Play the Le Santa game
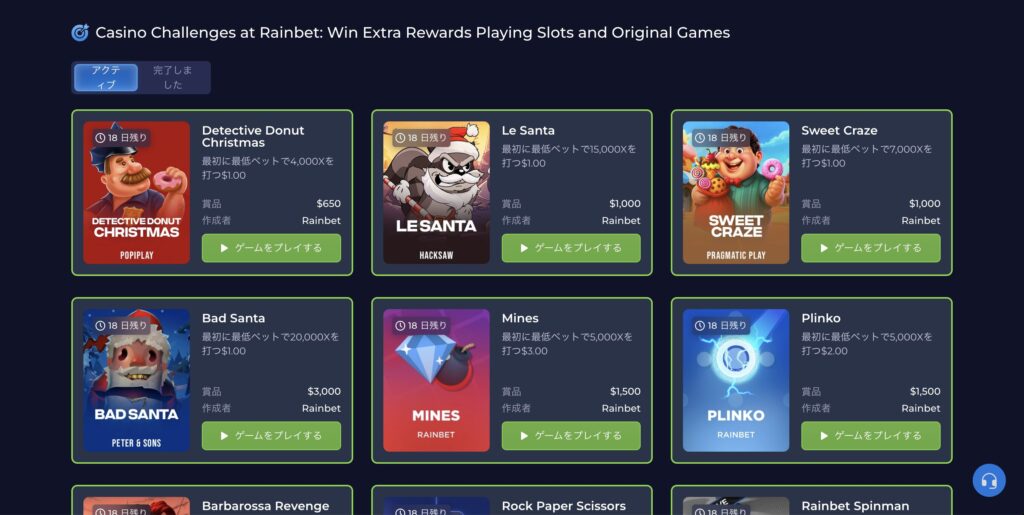The height and width of the screenshot is (515, 1024). (571, 248)
